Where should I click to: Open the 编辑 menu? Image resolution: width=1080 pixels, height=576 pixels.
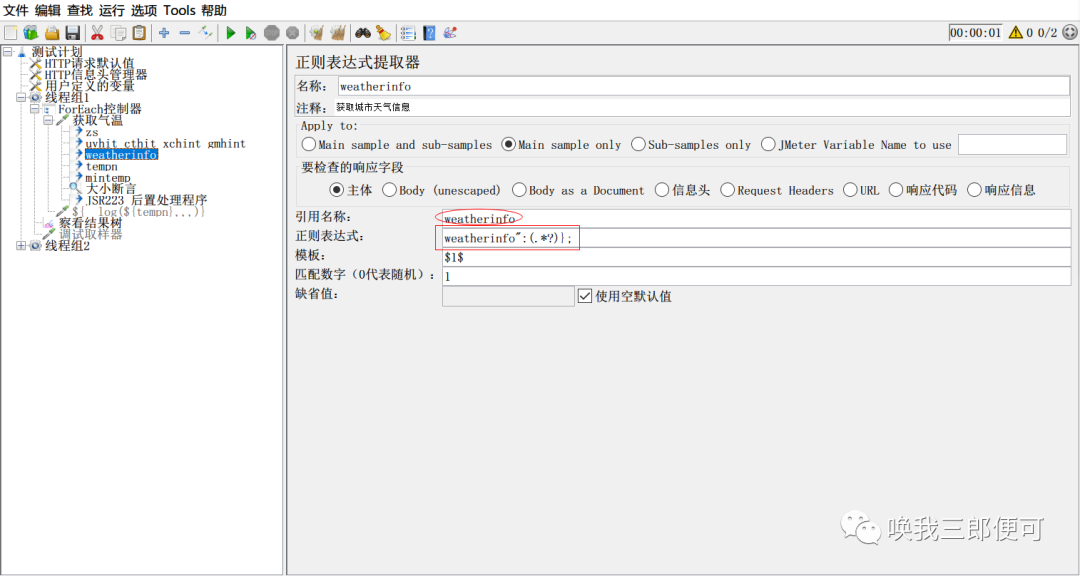pos(48,10)
